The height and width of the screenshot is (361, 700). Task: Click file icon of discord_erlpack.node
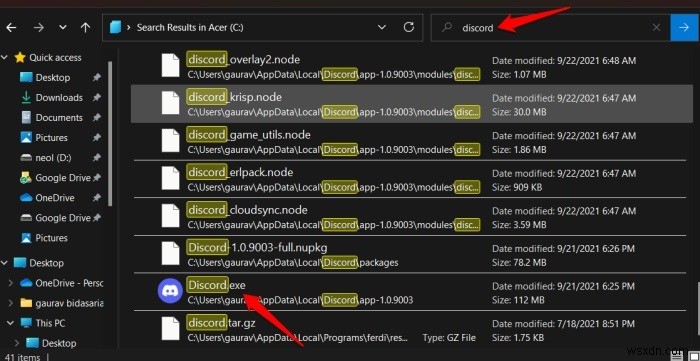coord(170,178)
